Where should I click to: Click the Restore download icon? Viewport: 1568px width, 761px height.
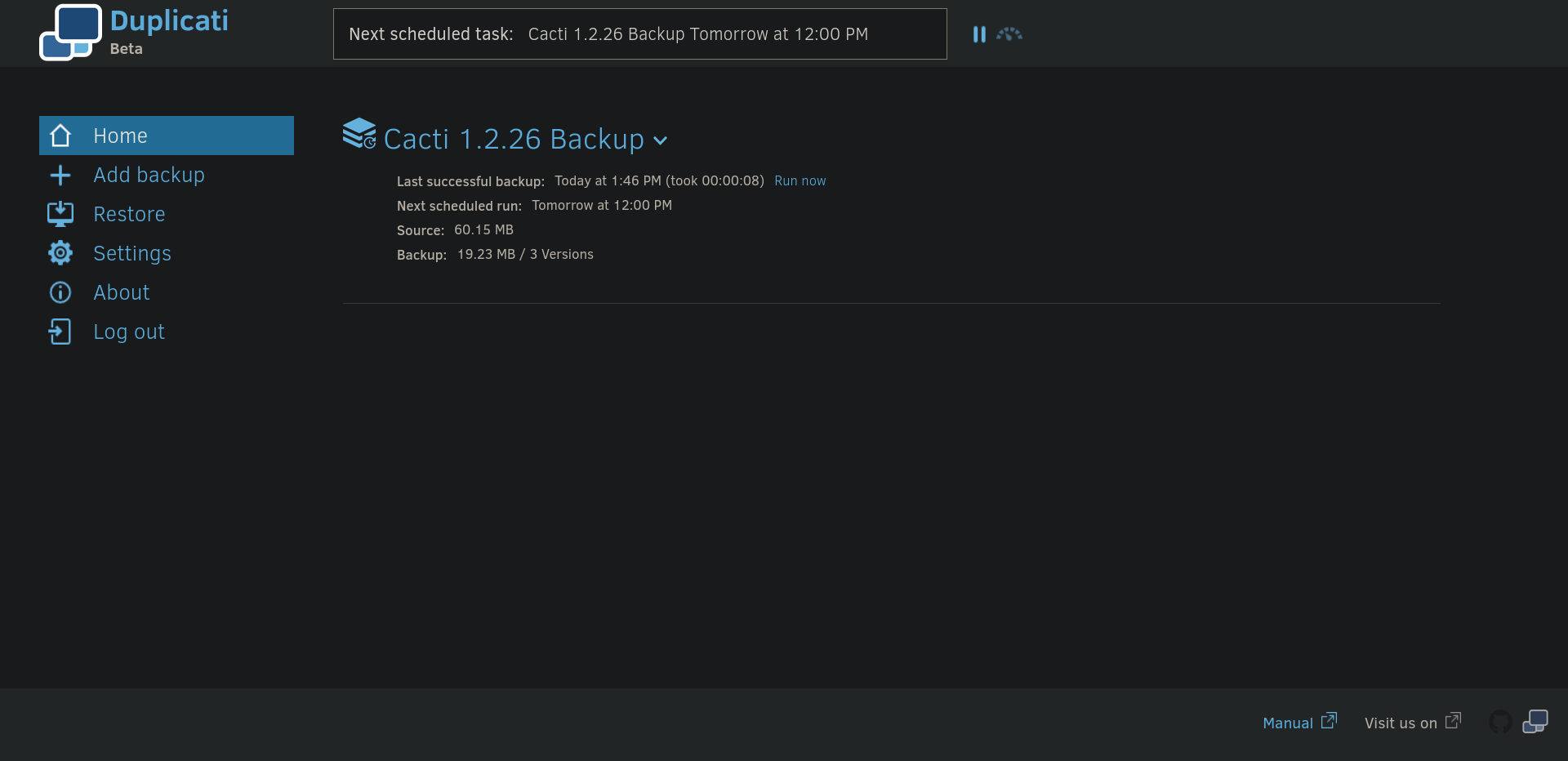click(x=60, y=214)
